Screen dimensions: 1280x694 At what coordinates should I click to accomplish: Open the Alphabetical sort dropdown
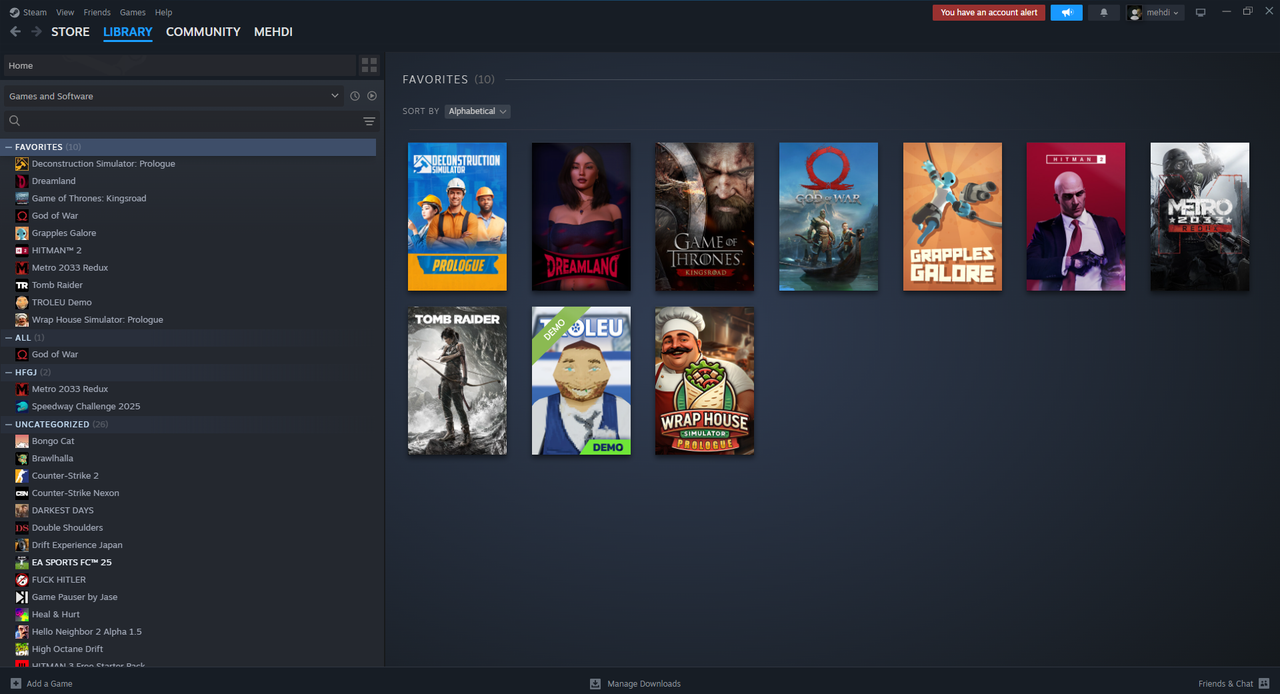[477, 111]
